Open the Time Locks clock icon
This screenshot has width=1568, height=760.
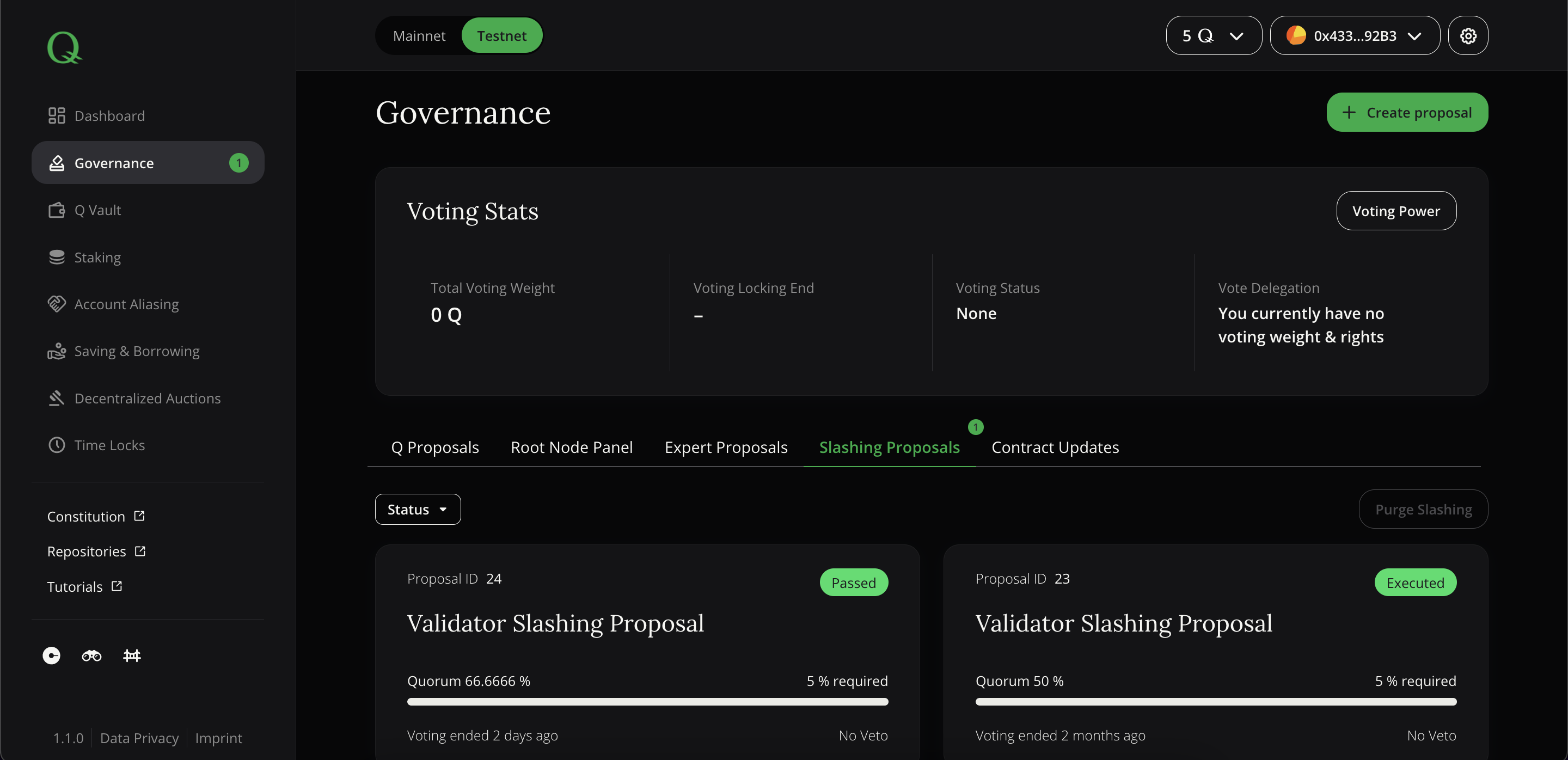(57, 445)
